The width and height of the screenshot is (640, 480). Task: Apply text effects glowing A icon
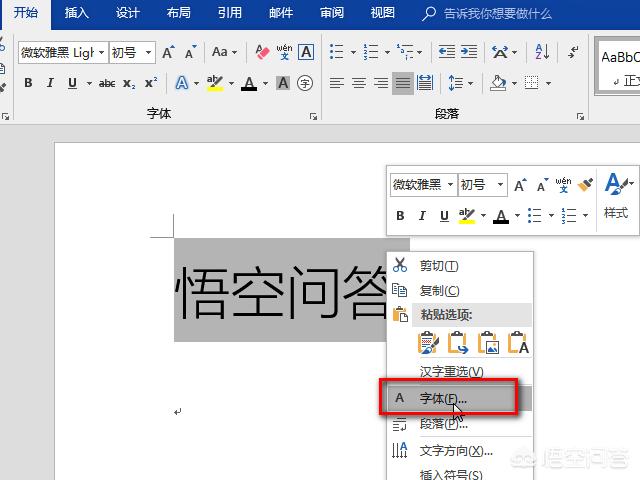pyautogui.click(x=182, y=83)
